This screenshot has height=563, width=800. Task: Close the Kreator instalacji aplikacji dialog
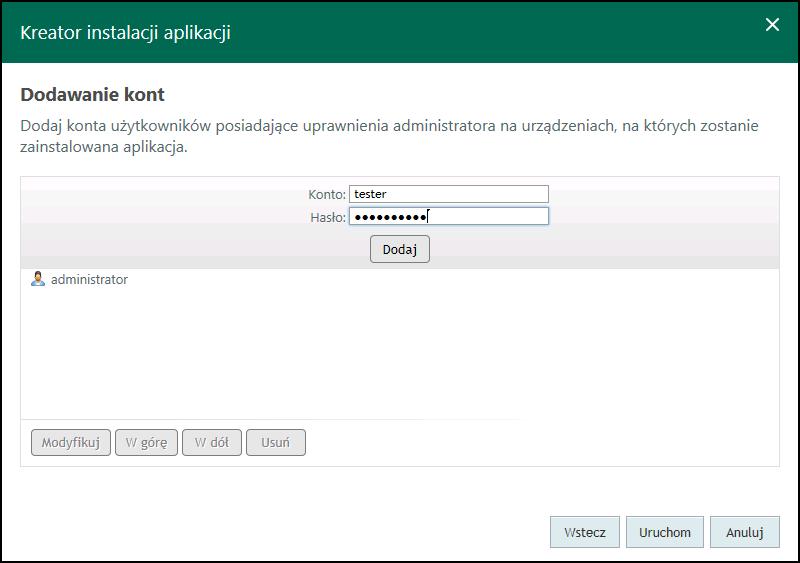point(772,25)
